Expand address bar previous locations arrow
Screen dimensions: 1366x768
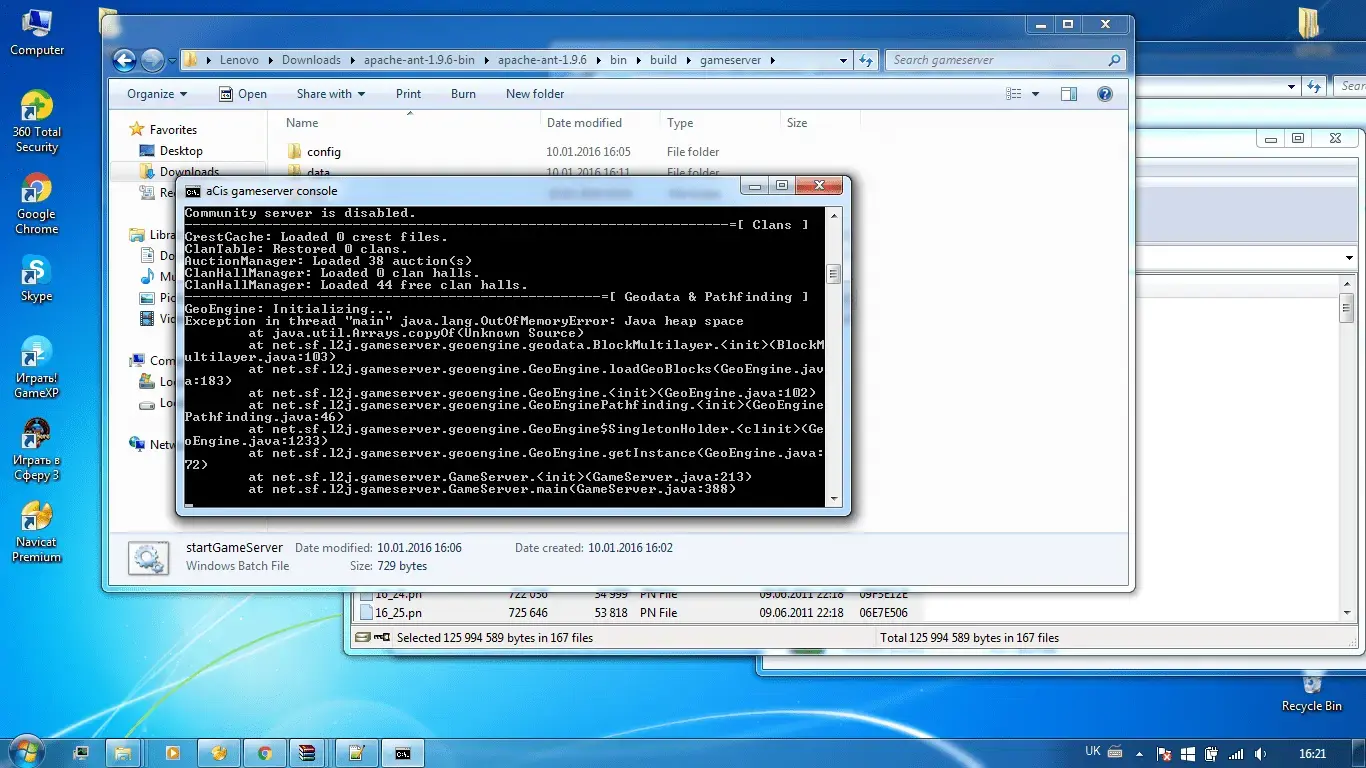point(845,60)
